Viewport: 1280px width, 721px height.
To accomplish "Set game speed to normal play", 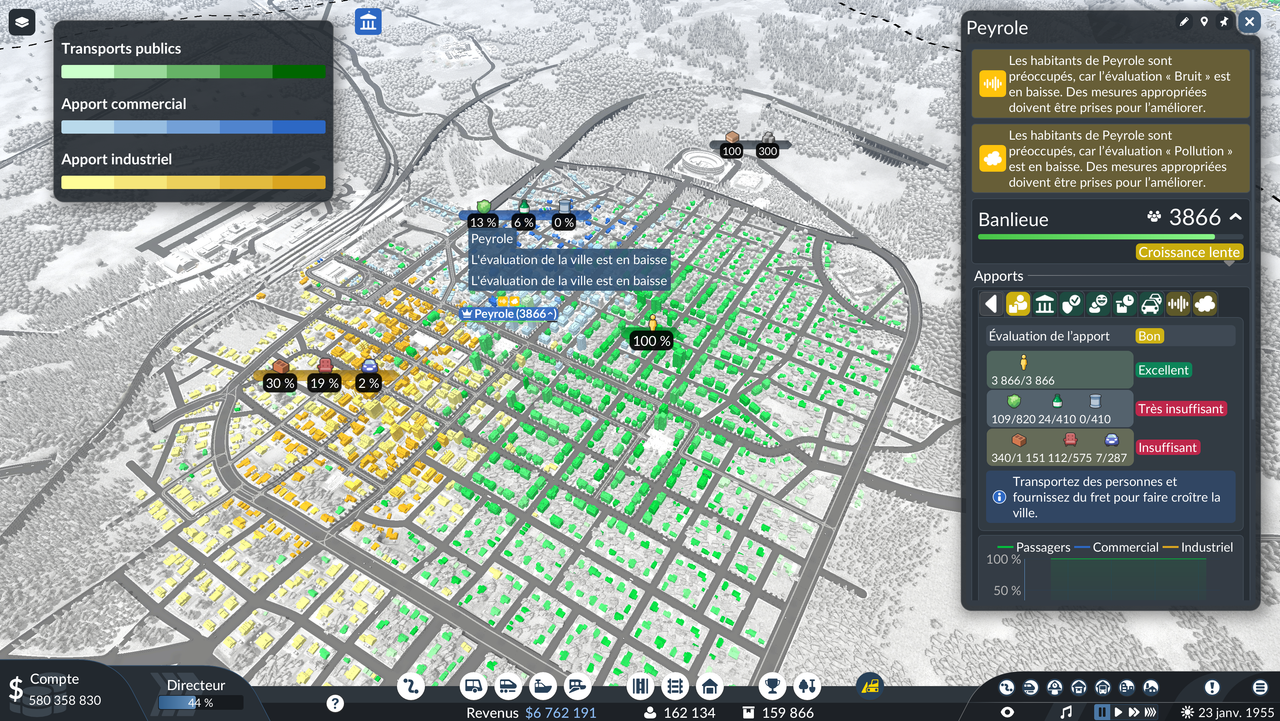I will tap(1119, 712).
